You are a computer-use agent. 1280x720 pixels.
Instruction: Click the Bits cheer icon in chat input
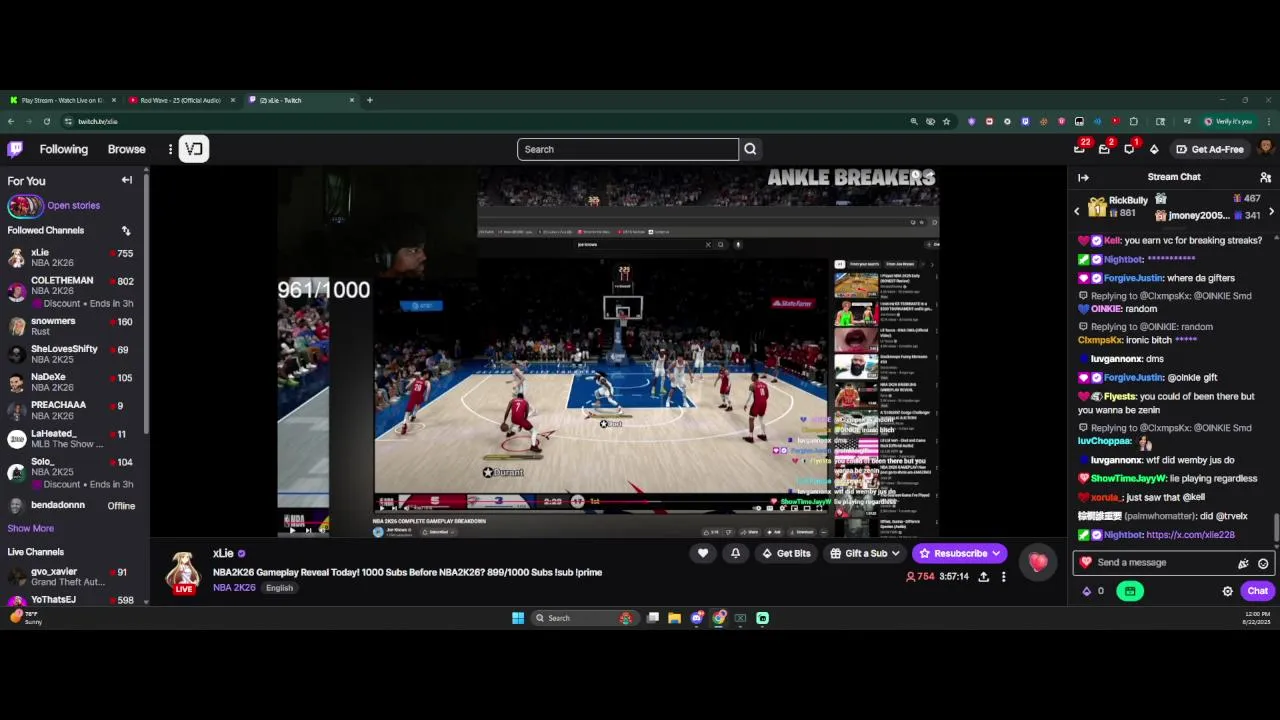pos(1244,563)
